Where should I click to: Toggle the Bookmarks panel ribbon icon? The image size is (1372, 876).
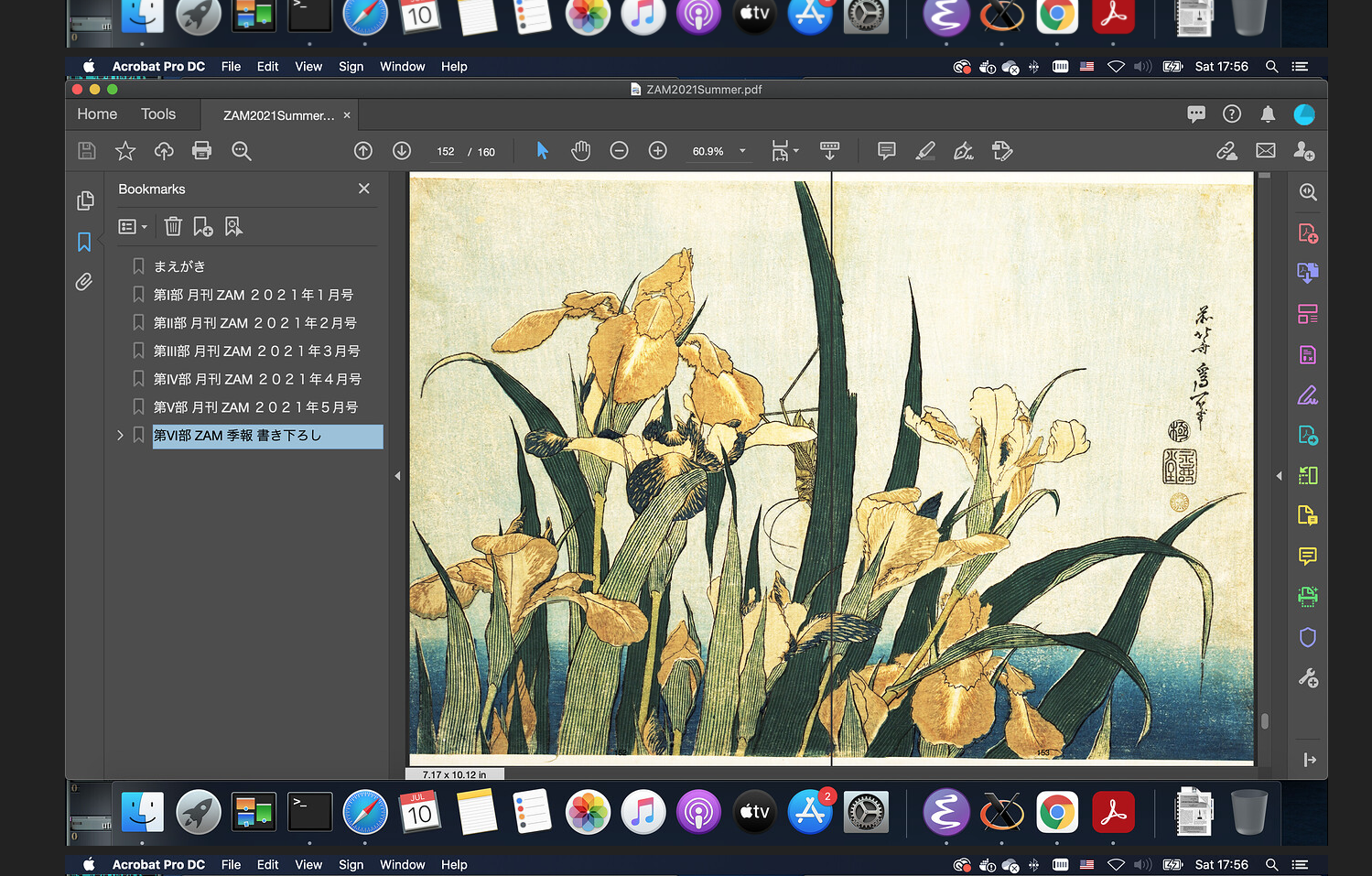pyautogui.click(x=84, y=243)
